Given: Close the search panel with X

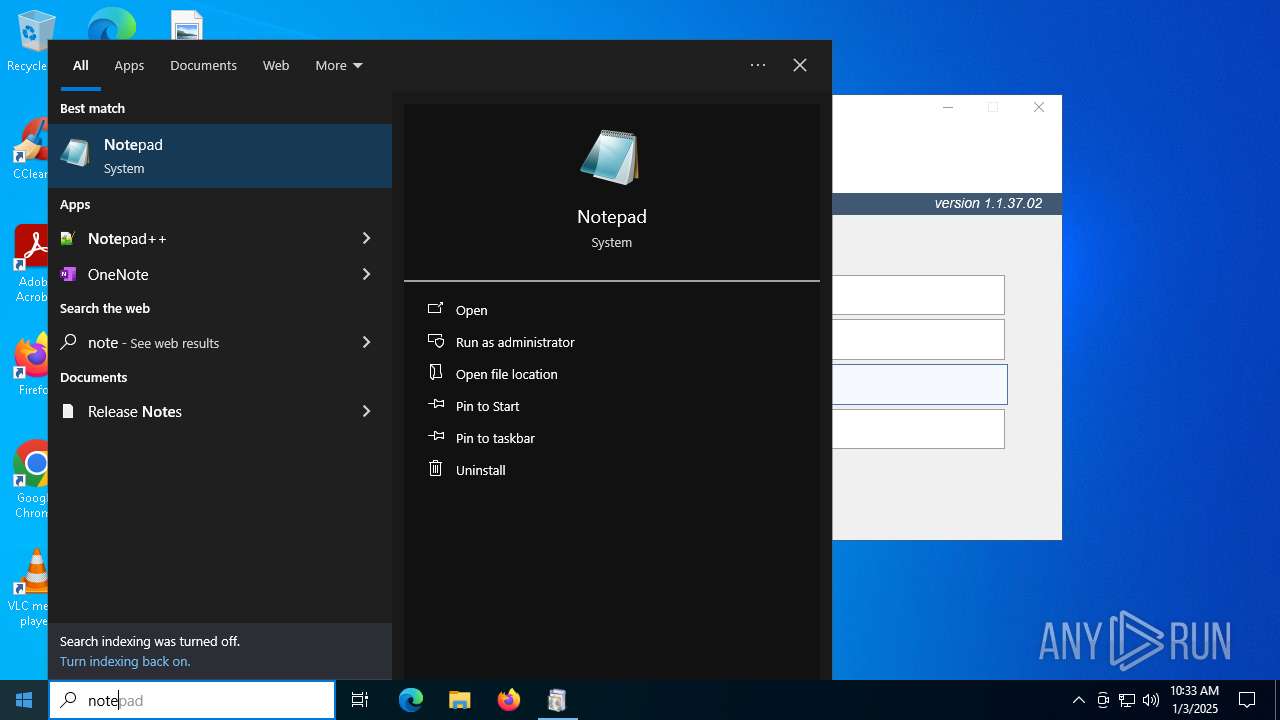Looking at the screenshot, I should 800,65.
